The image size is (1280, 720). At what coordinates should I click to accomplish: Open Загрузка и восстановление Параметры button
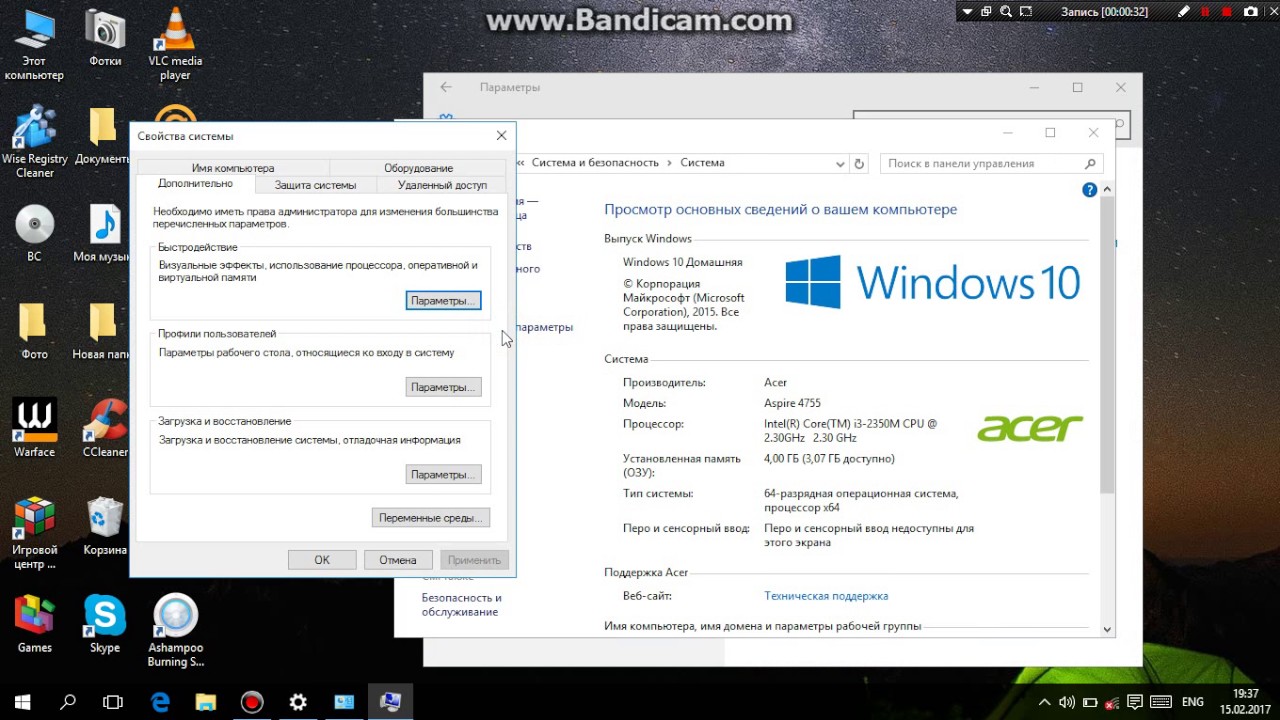tap(443, 474)
